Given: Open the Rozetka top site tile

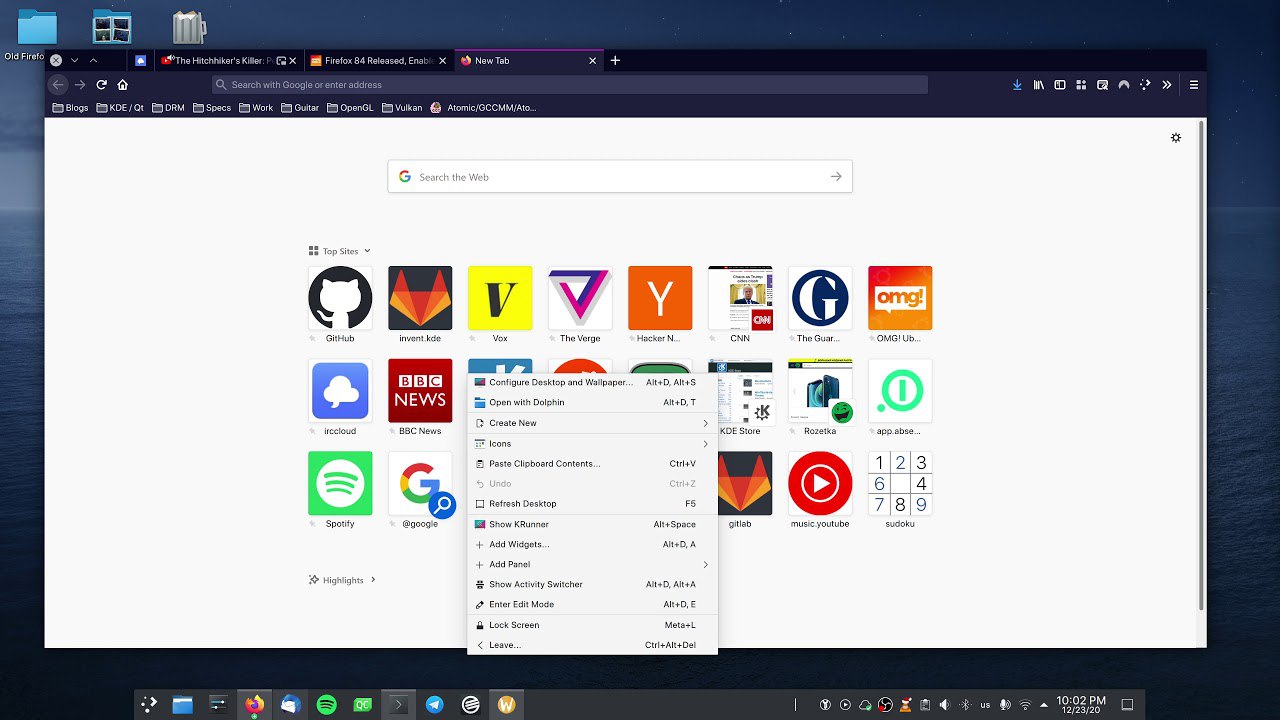Looking at the screenshot, I should [x=820, y=391].
